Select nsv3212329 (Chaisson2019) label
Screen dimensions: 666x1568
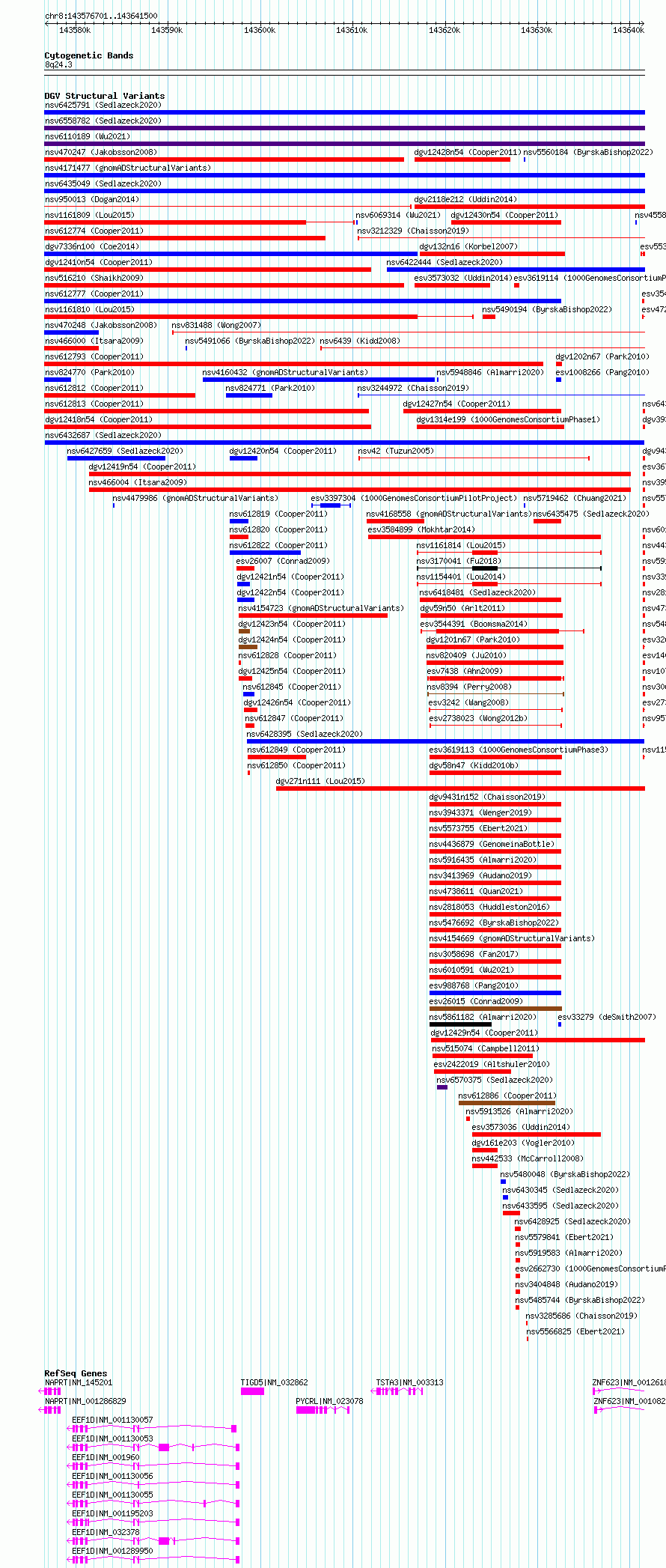413,231
